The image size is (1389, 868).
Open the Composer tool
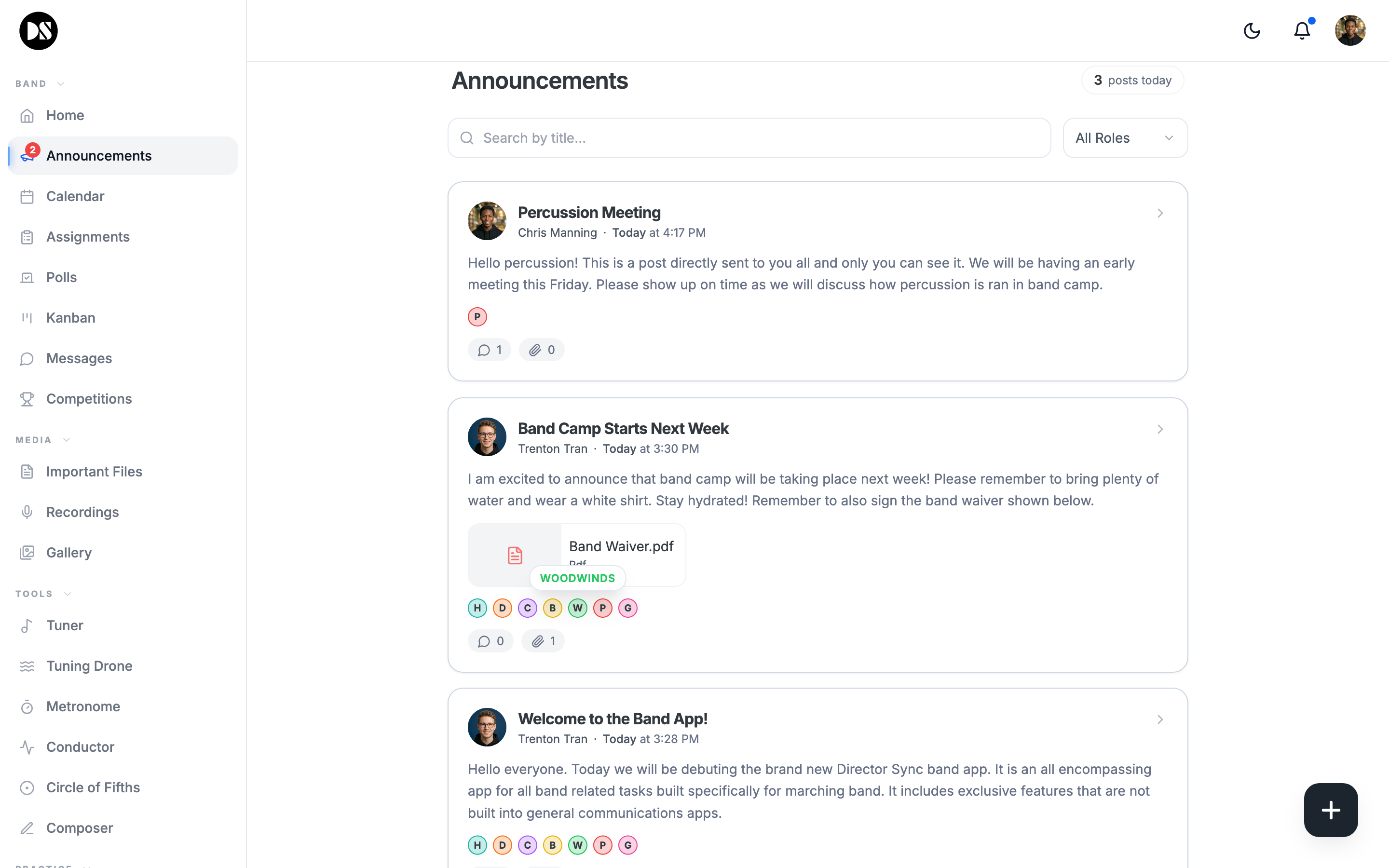[79, 827]
